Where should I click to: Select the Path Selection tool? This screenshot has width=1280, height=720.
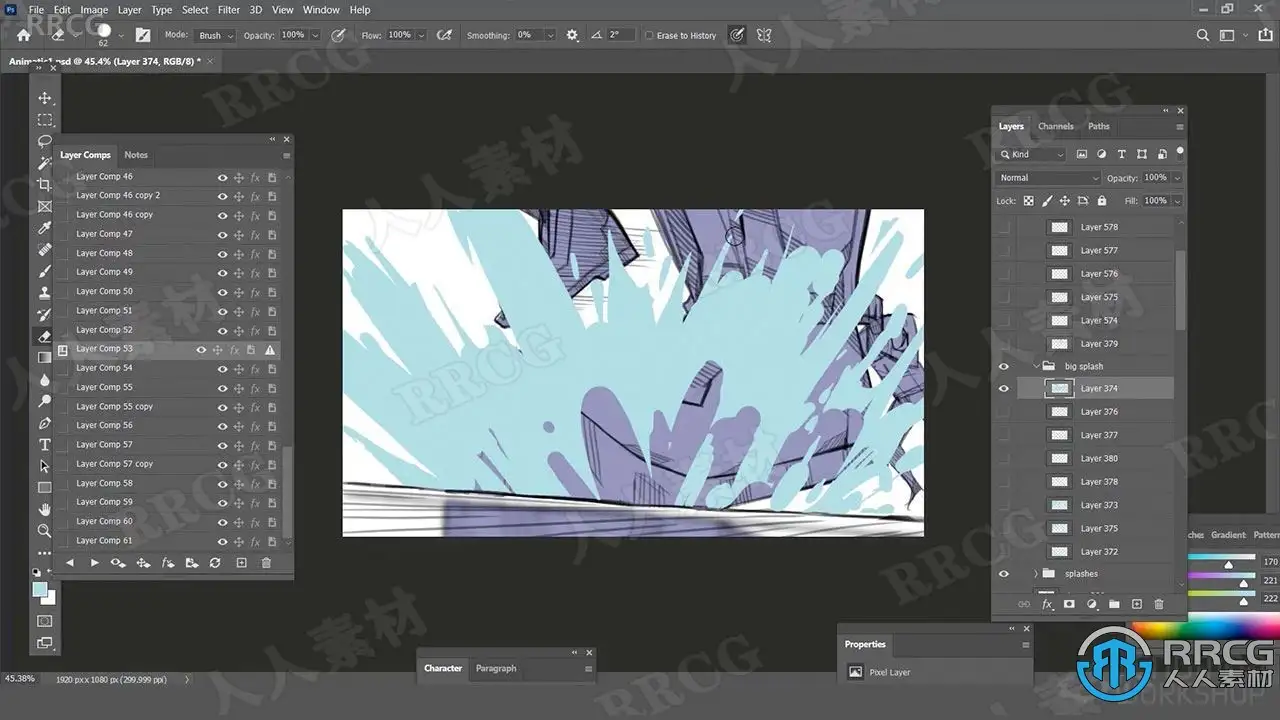point(44,466)
